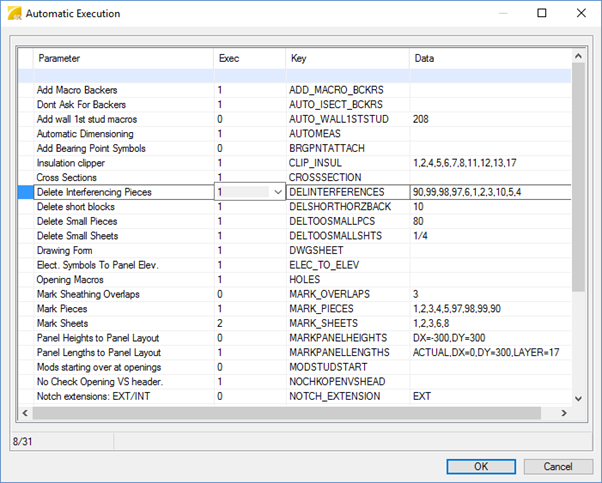
Task: Sort by the Parameter column header
Action: pyautogui.click(x=122, y=59)
